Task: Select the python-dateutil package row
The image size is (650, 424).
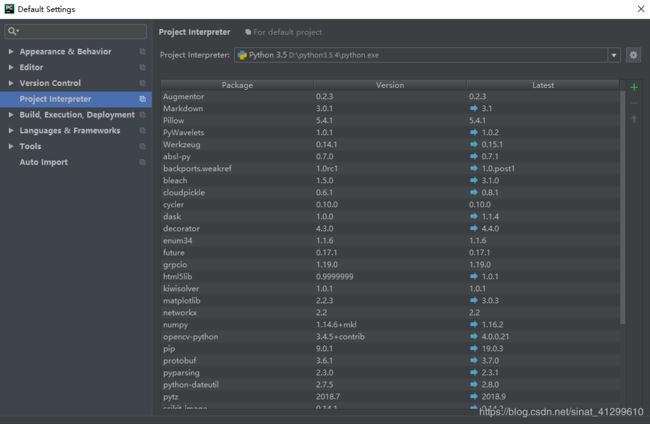Action: click(390, 385)
